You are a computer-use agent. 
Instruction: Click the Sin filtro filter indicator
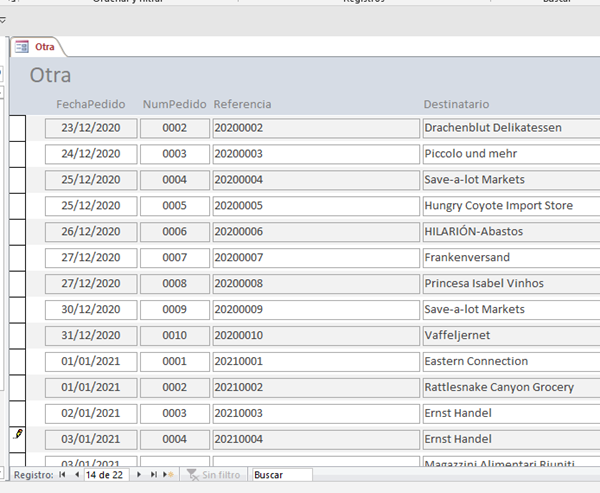(214, 475)
